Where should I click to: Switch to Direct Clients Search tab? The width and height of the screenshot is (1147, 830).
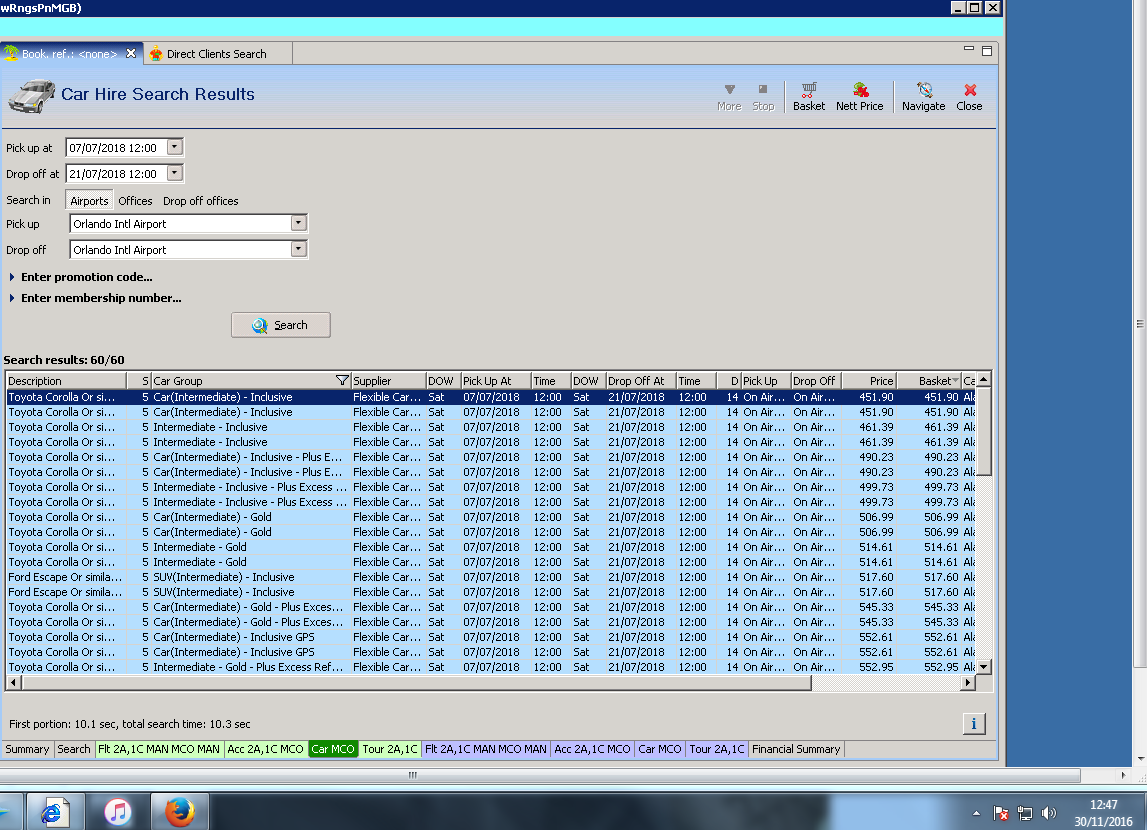[216, 54]
